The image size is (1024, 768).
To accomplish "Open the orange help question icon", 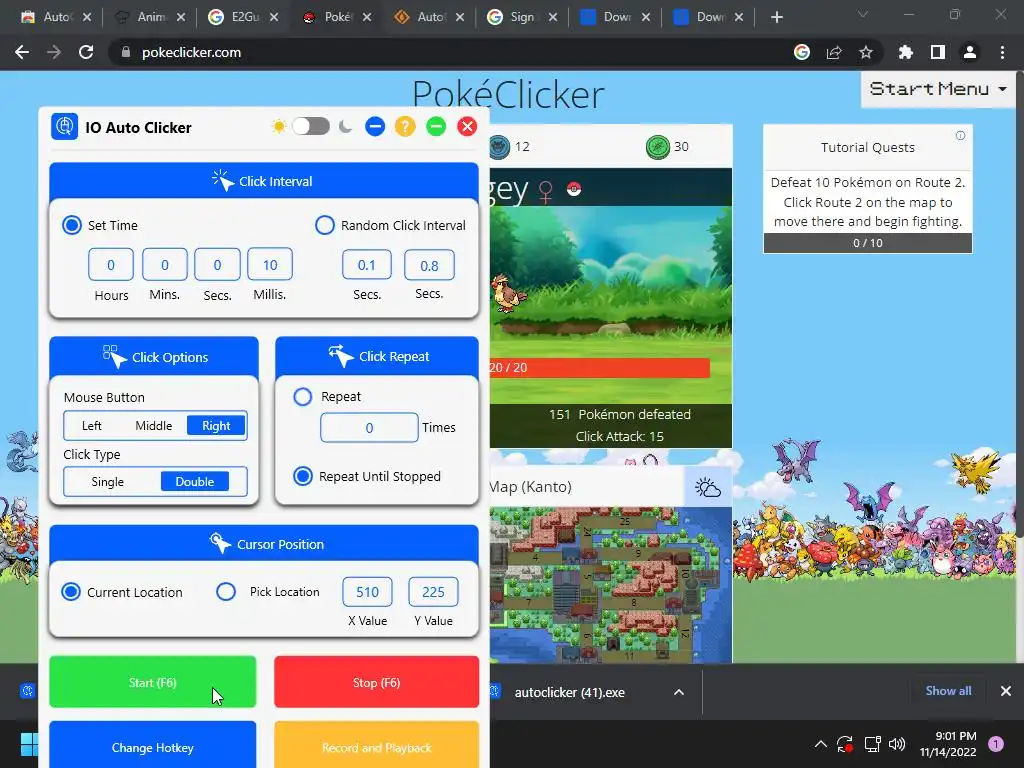I will pos(405,126).
